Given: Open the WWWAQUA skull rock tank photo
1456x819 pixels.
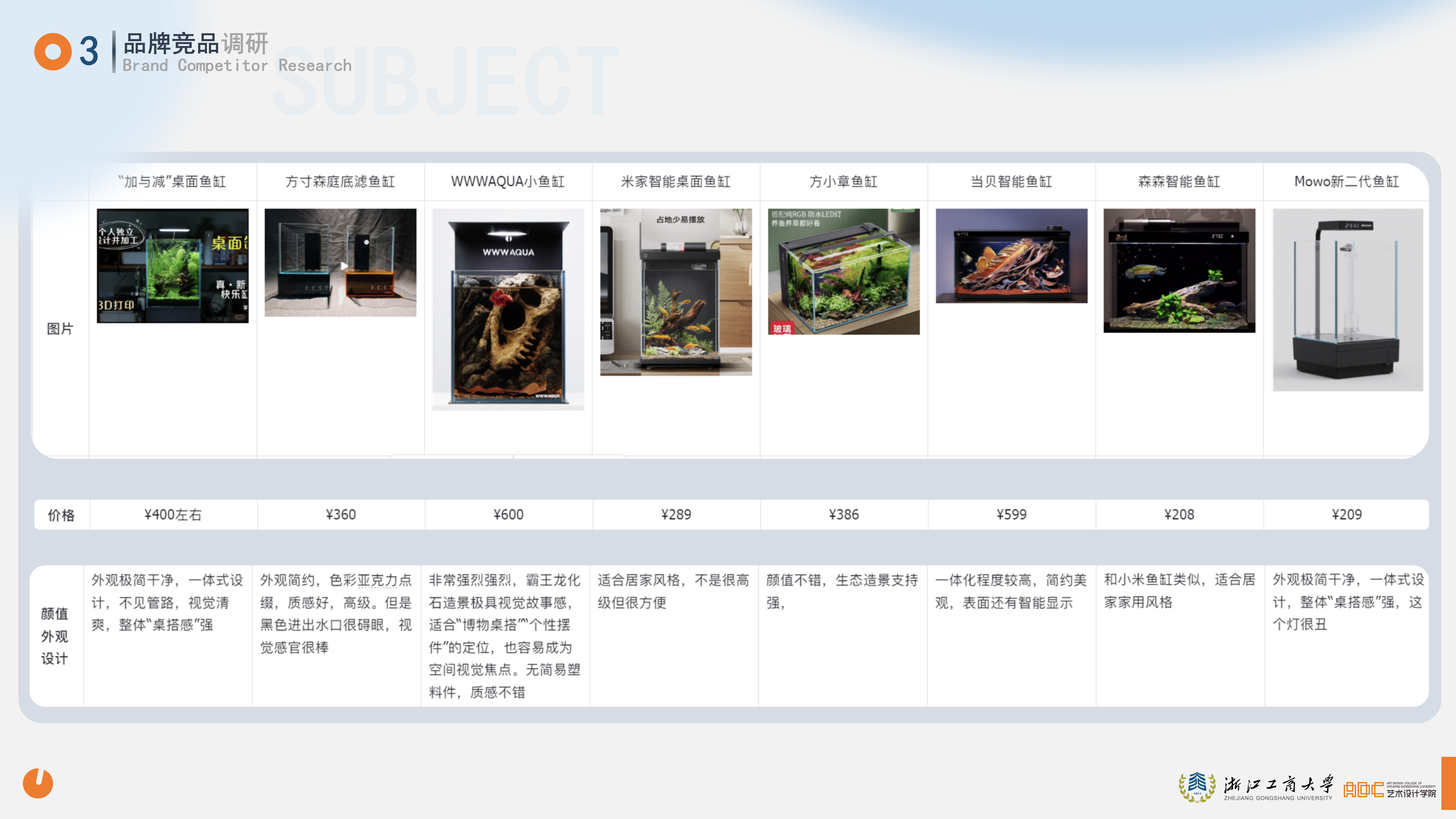Looking at the screenshot, I should point(508,309).
